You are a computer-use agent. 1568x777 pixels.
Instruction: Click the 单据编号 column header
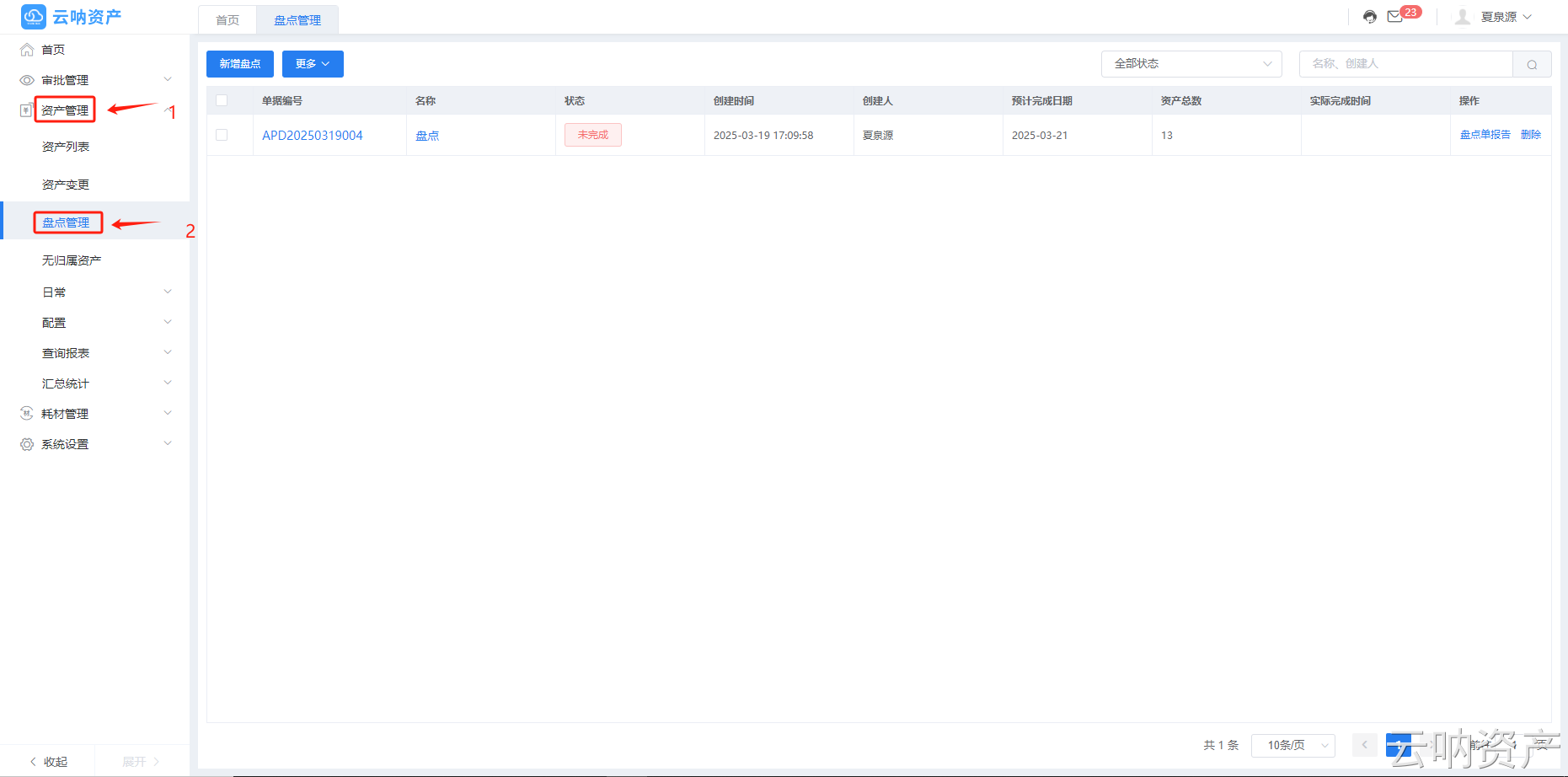[282, 101]
